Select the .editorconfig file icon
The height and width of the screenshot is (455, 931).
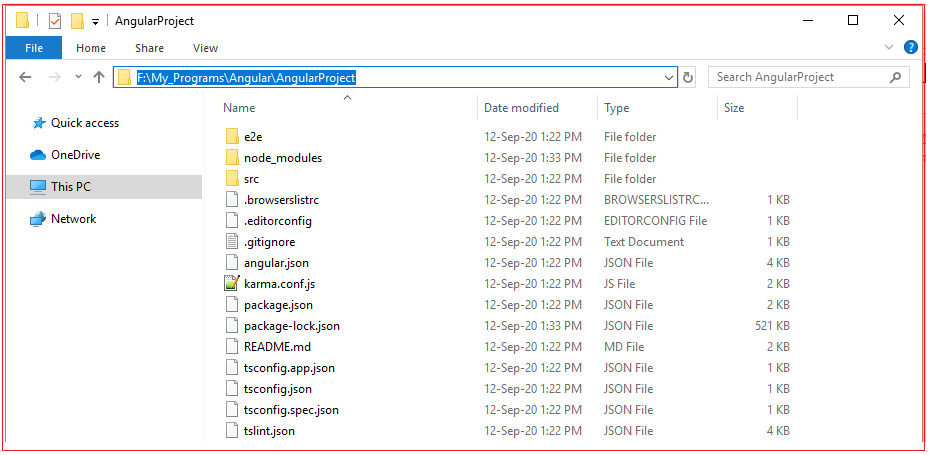pos(232,221)
